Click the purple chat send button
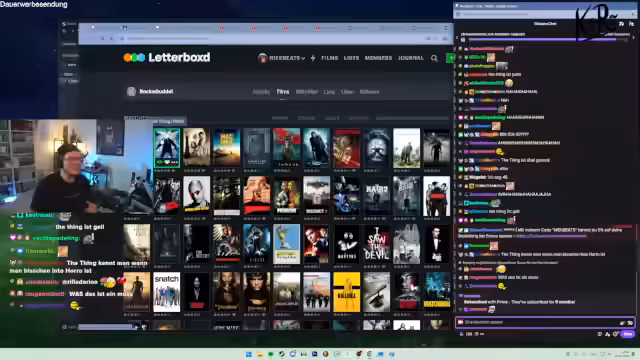 tap(628, 334)
